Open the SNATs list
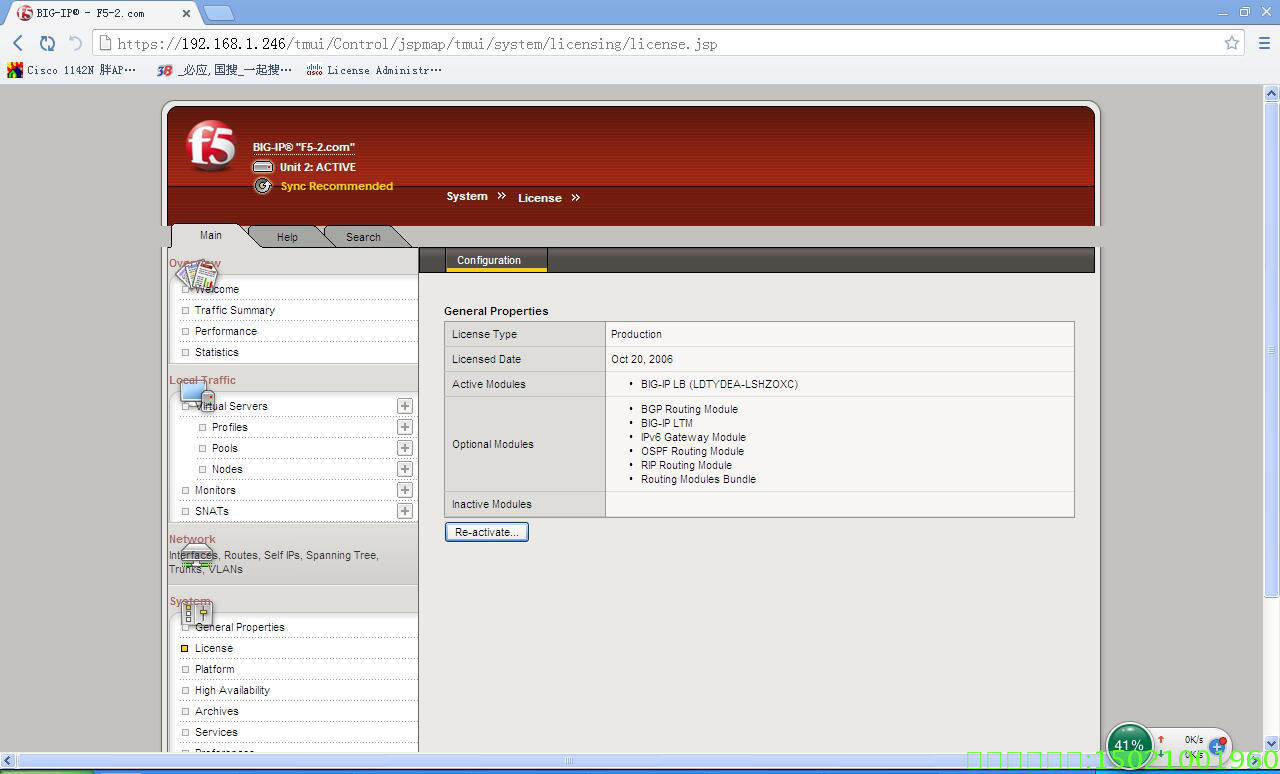The image size is (1280, 774). click(x=212, y=511)
